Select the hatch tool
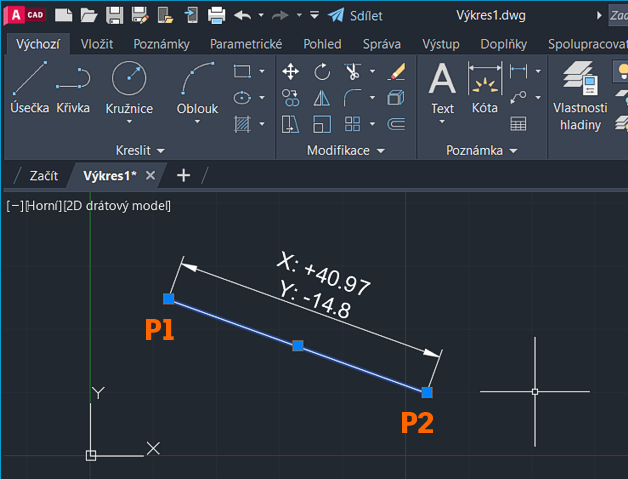The image size is (628, 479). pyautogui.click(x=242, y=124)
